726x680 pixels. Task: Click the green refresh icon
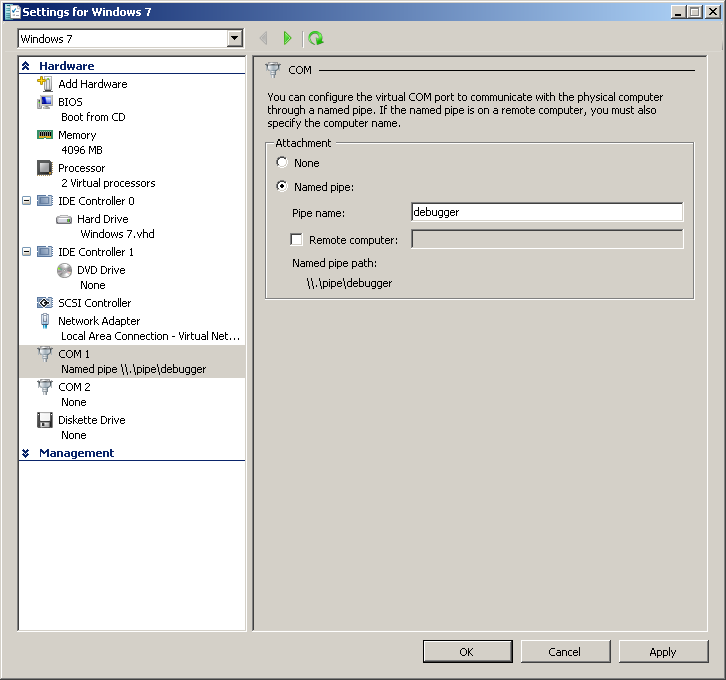pyautogui.click(x=316, y=38)
